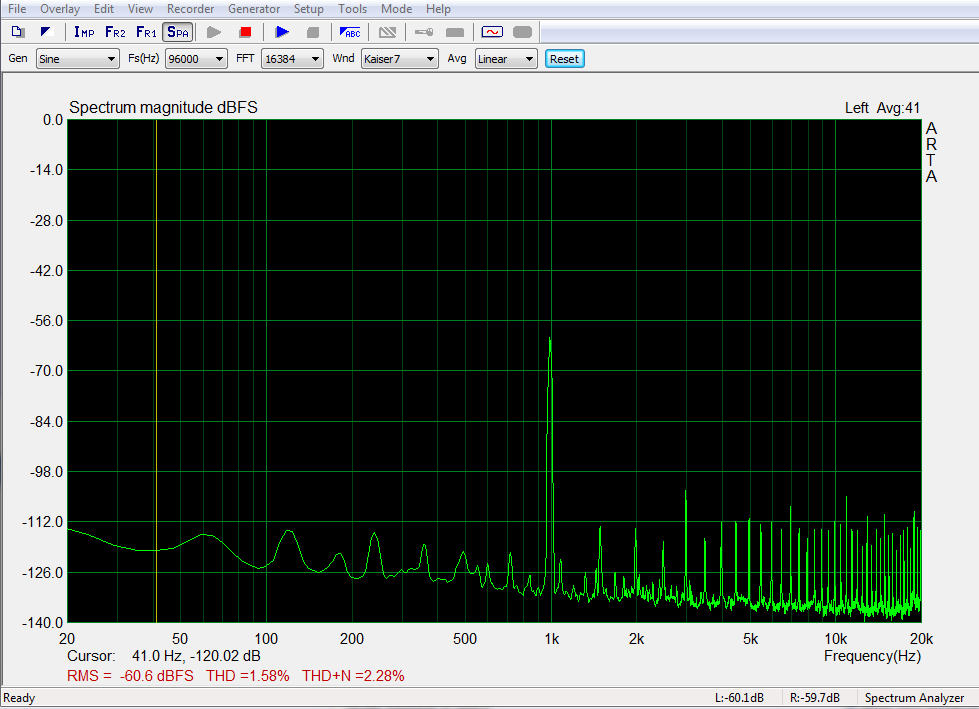
Task: Click the gray rectangle toolbar icon
Action: pos(455,32)
